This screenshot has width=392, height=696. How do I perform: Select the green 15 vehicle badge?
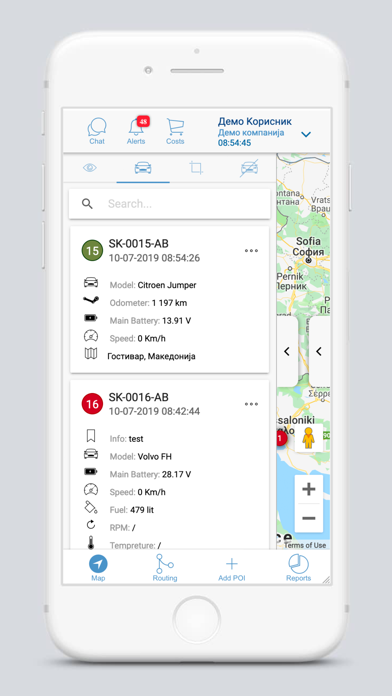click(x=92, y=251)
